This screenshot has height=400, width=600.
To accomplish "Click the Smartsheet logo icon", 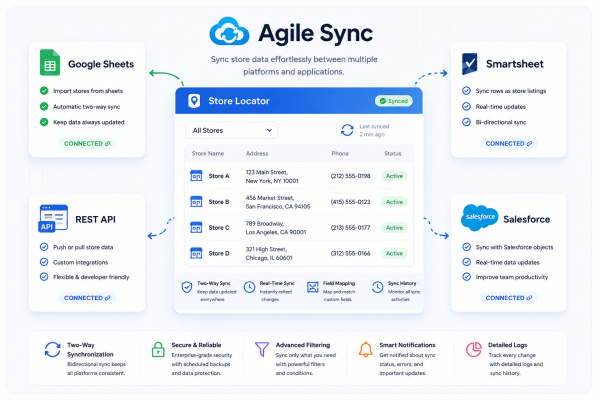I will (x=470, y=64).
